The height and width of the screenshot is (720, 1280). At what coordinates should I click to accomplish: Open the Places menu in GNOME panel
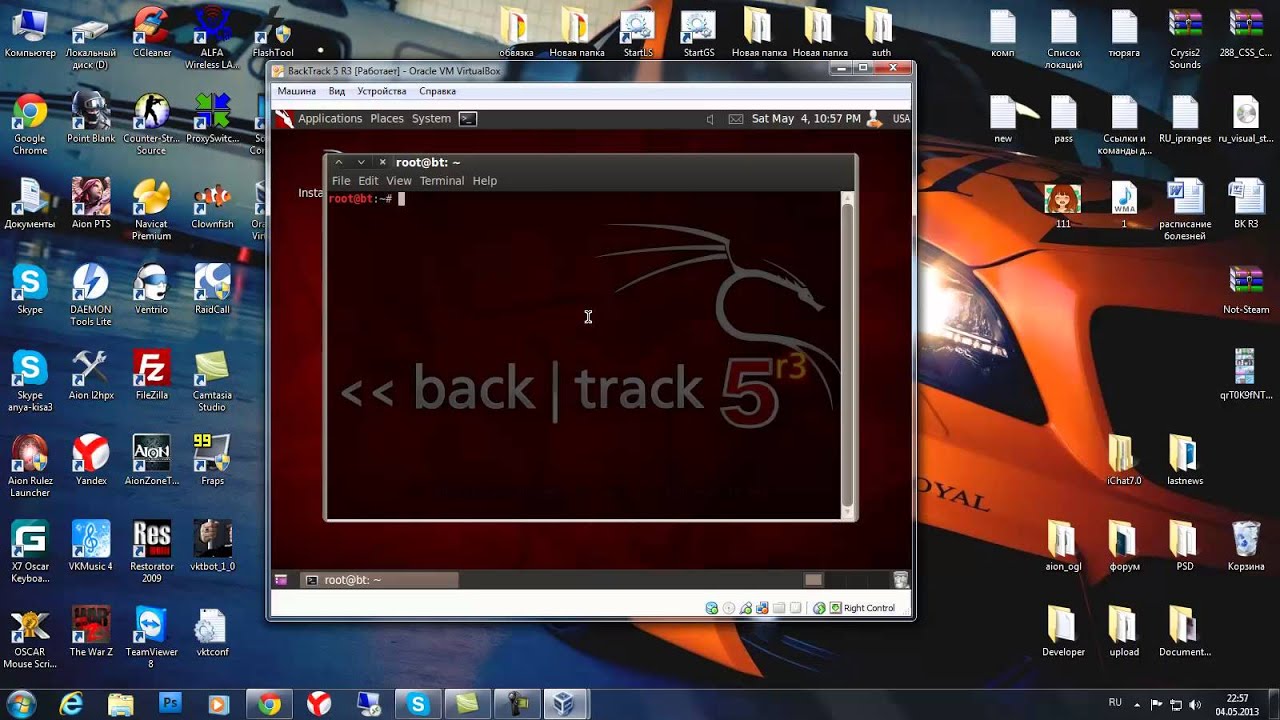pos(387,118)
